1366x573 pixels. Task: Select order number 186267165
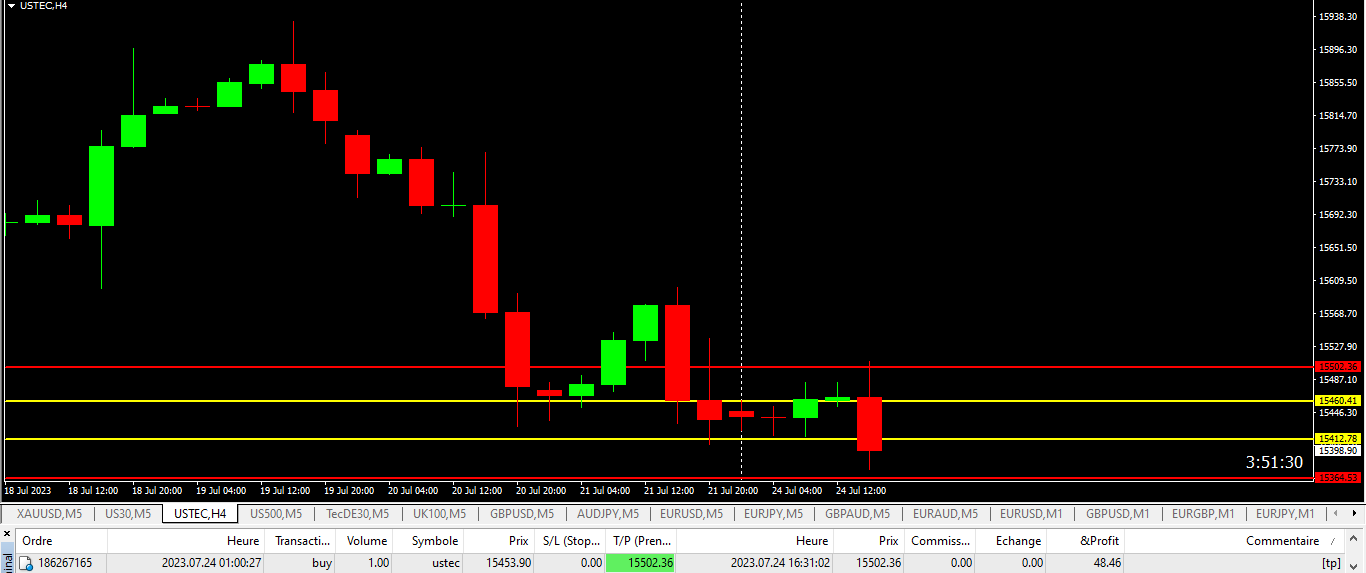click(x=65, y=564)
